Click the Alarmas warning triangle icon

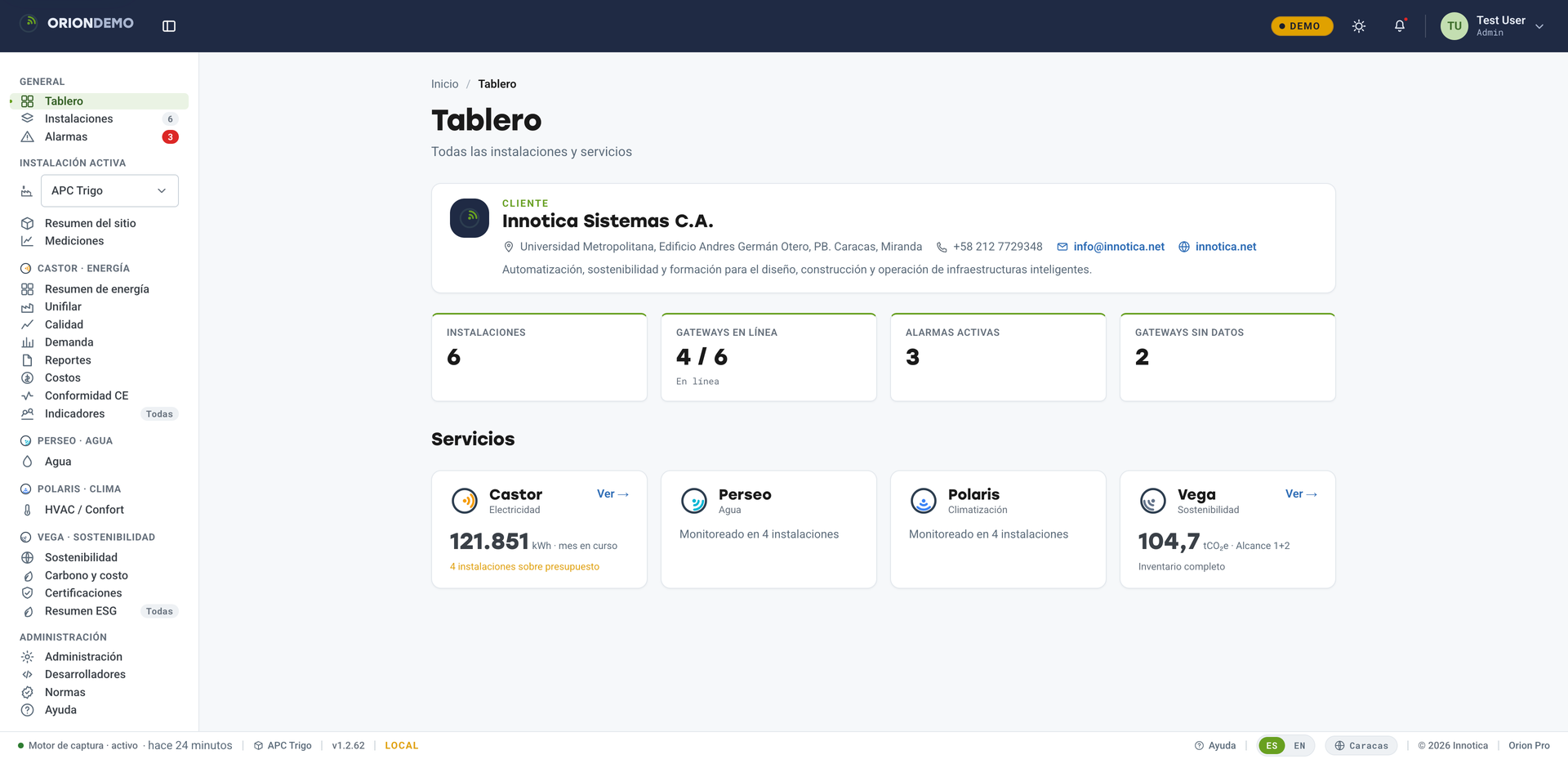click(x=27, y=137)
